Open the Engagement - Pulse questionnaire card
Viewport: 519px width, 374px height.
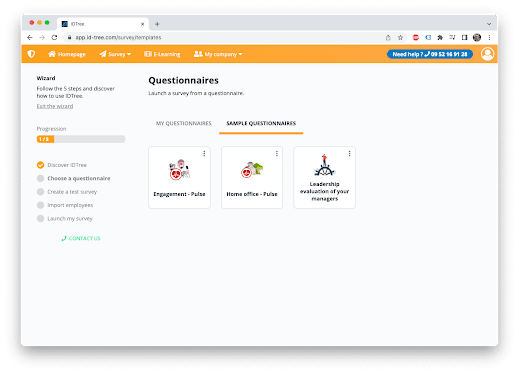tap(179, 178)
